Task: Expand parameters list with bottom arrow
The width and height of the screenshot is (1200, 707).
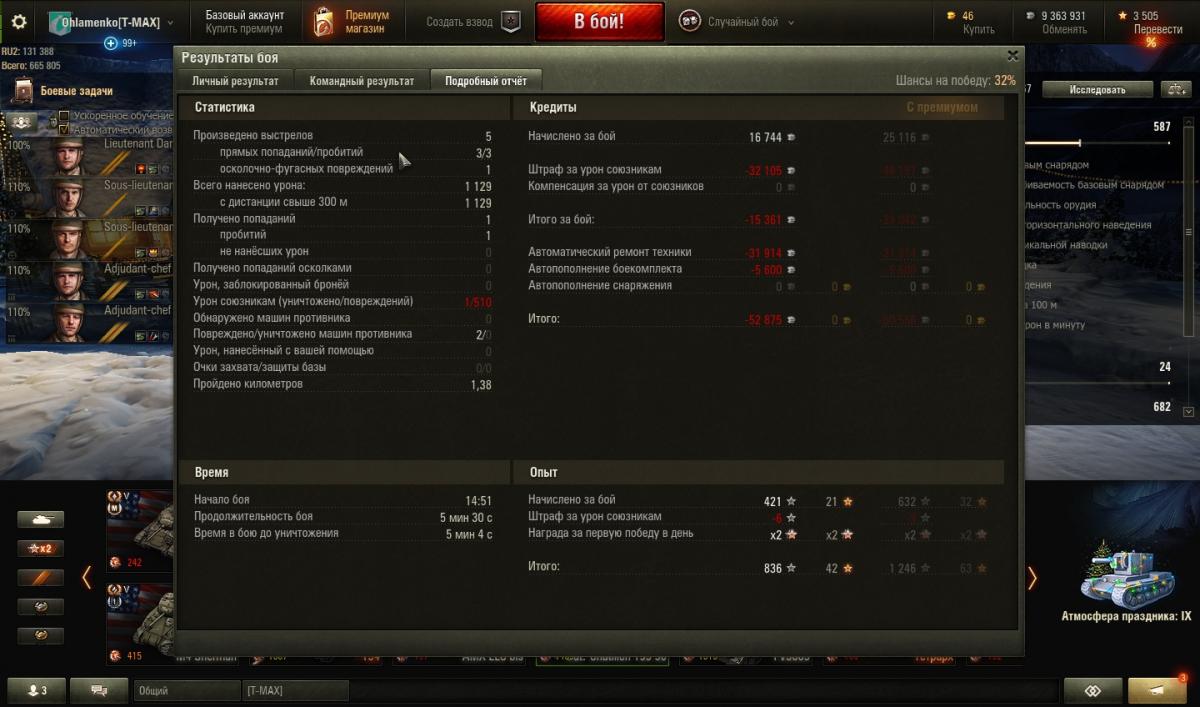Action: pyautogui.click(x=1189, y=411)
